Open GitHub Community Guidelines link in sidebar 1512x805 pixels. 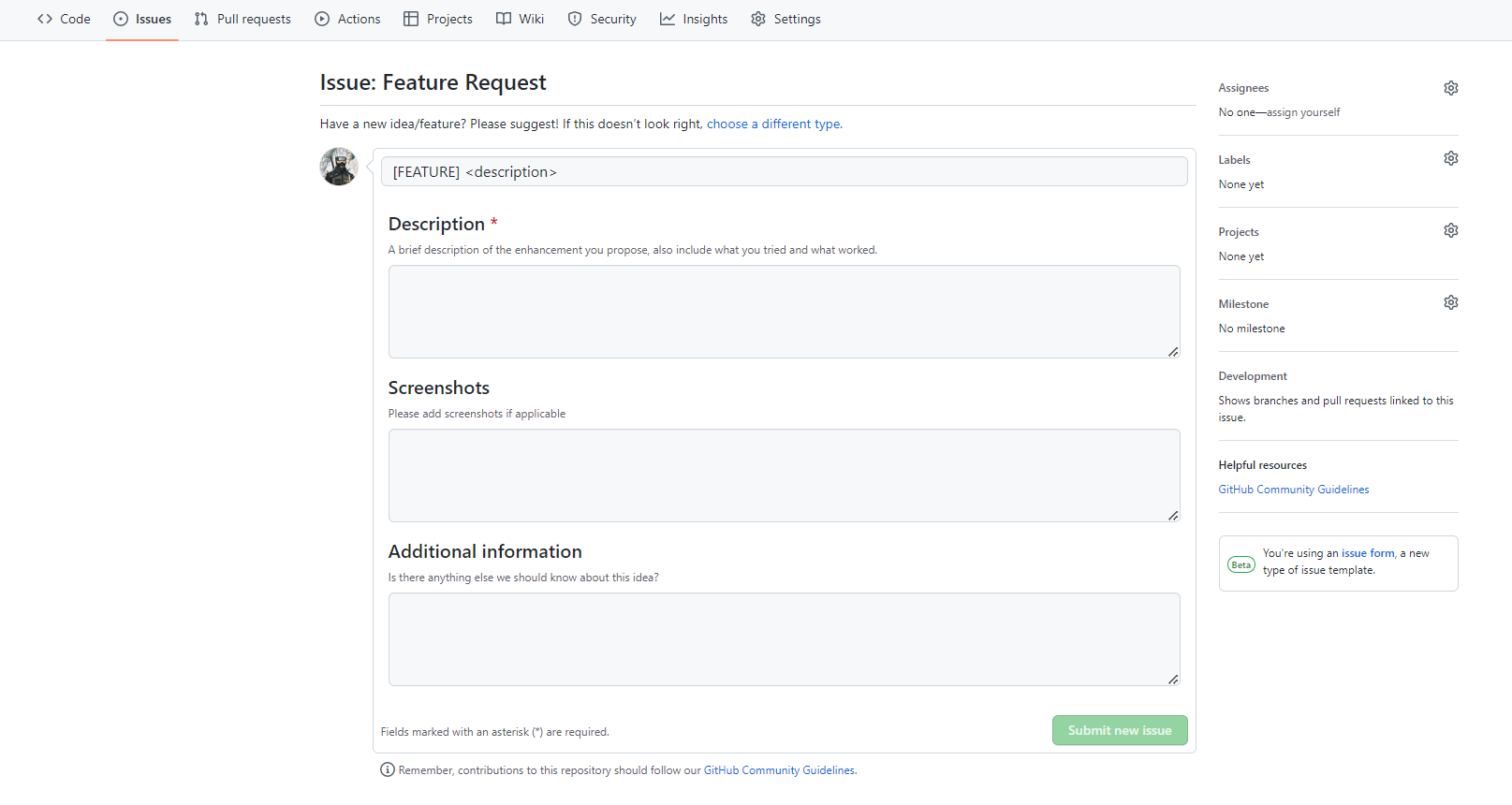coord(1294,490)
